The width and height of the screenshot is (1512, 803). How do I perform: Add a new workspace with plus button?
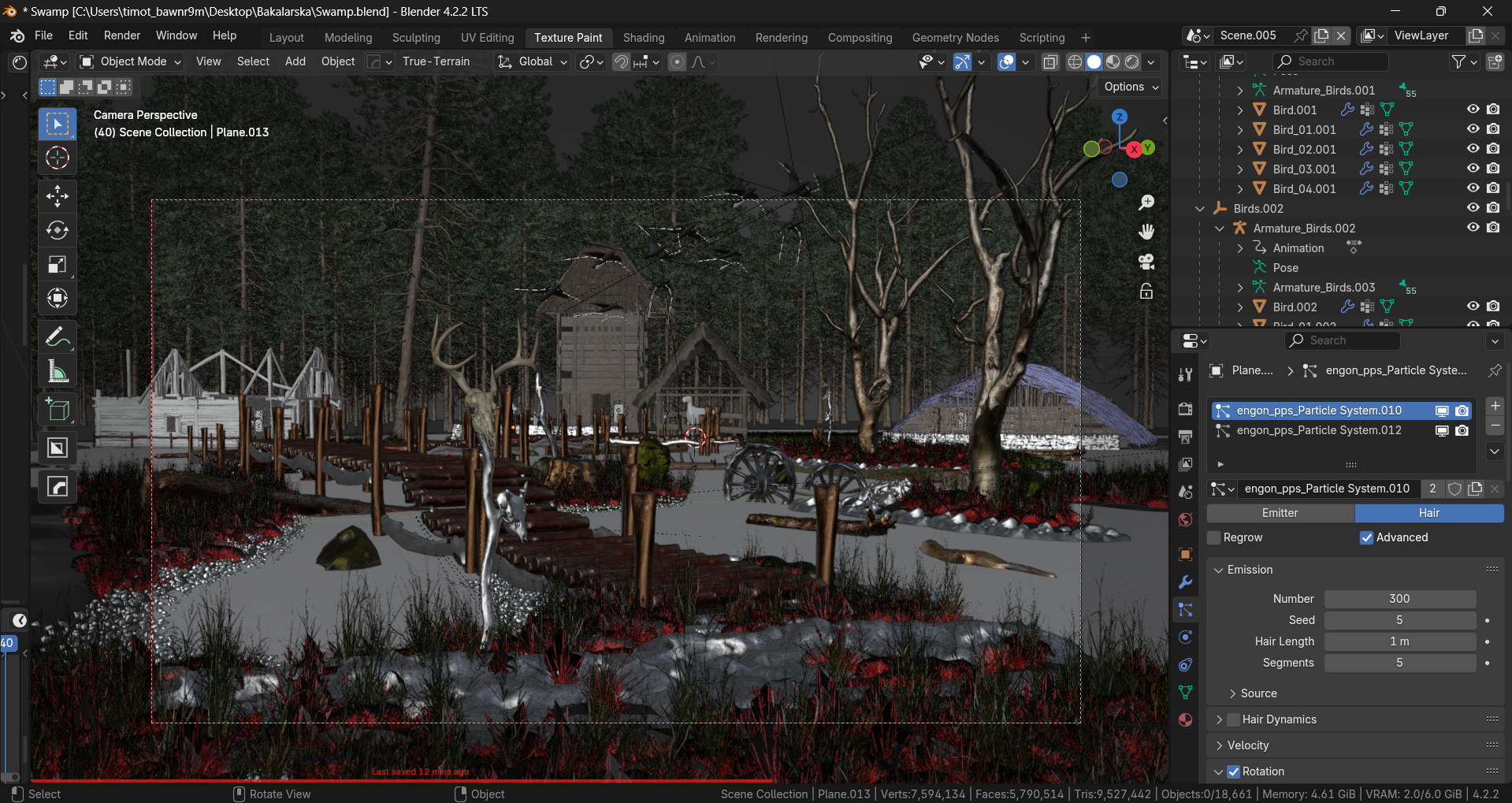[1085, 38]
